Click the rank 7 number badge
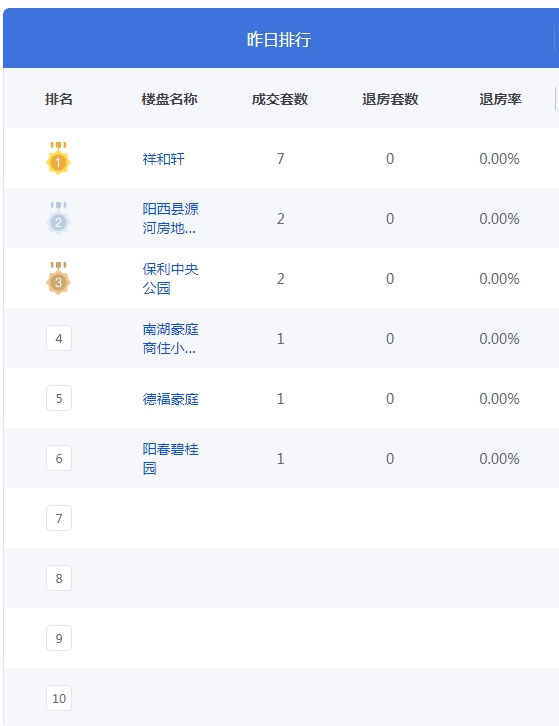This screenshot has height=726, width=559. (59, 518)
